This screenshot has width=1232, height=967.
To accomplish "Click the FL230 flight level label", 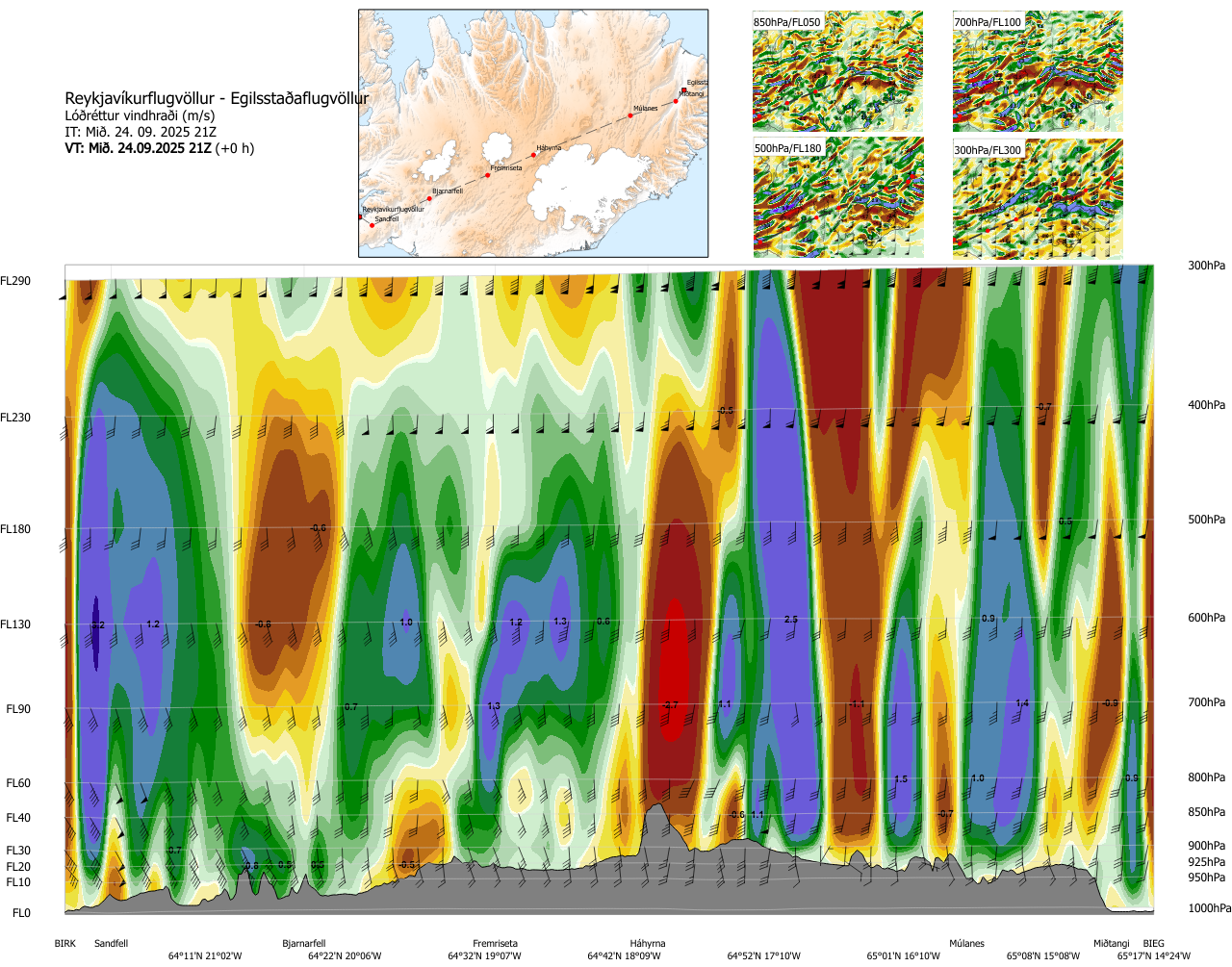I will pyautogui.click(x=15, y=418).
